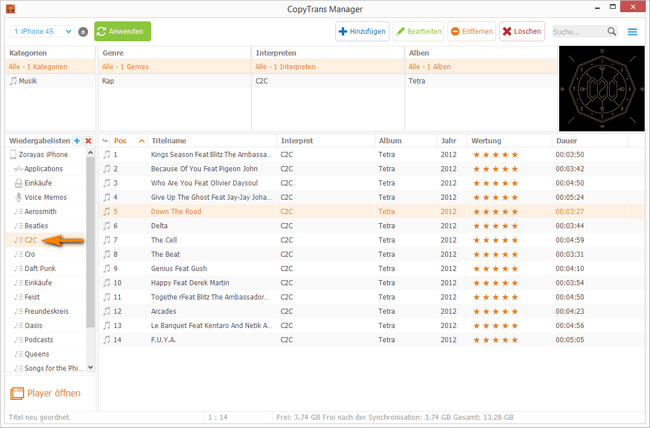Set star rating for Who Are You
The height and width of the screenshot is (428, 650).
point(496,183)
